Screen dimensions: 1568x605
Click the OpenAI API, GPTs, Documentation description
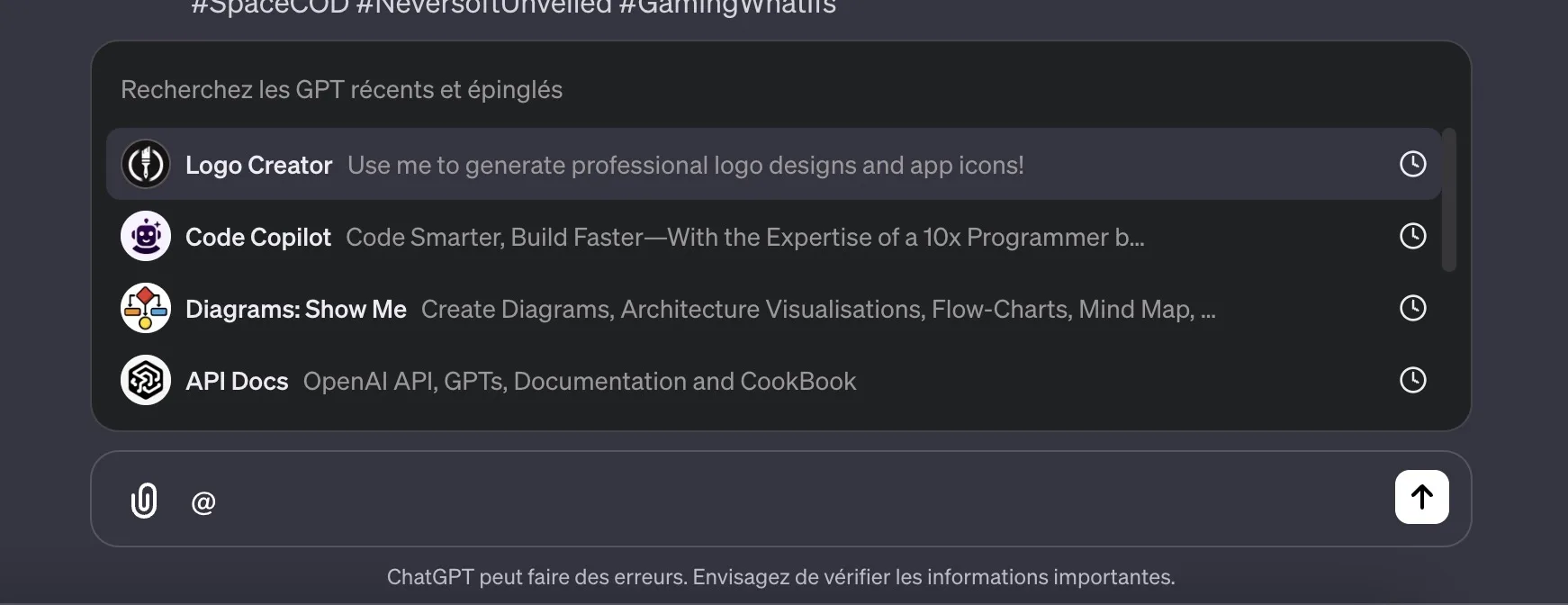point(579,381)
